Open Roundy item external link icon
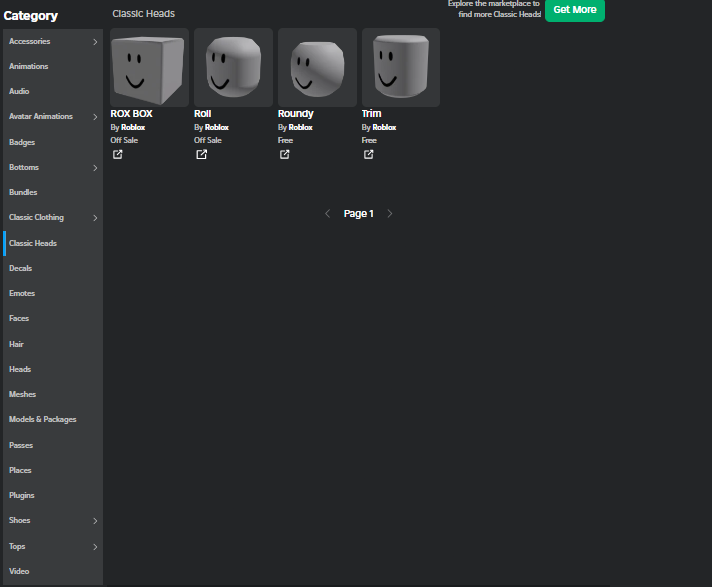This screenshot has width=712, height=587. [x=285, y=154]
